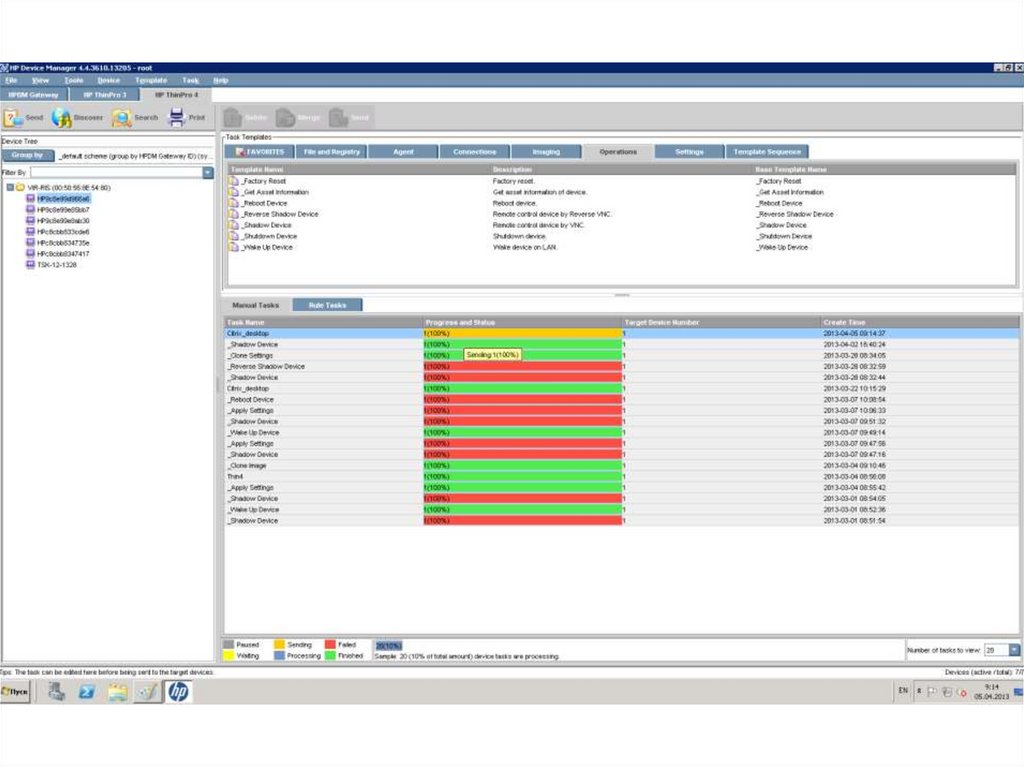Click the EN language indicator in tray

click(x=903, y=691)
